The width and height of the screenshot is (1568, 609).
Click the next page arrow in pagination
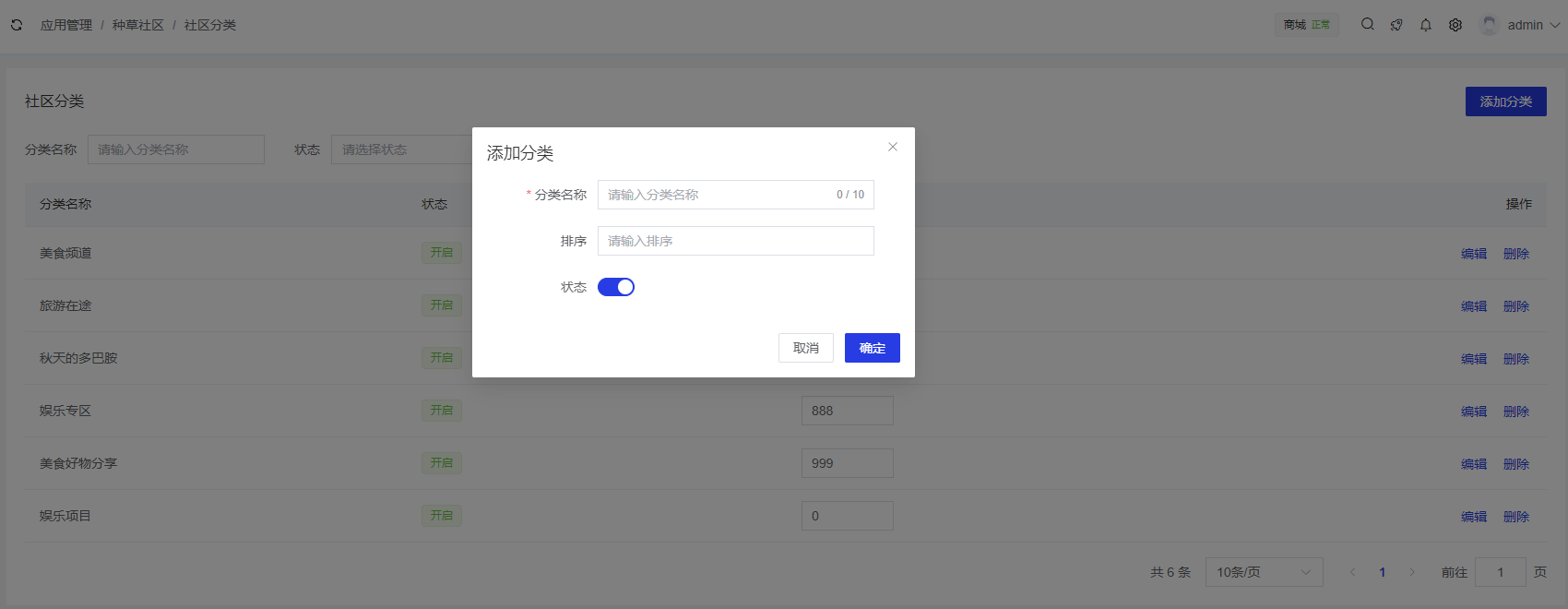click(x=1411, y=572)
